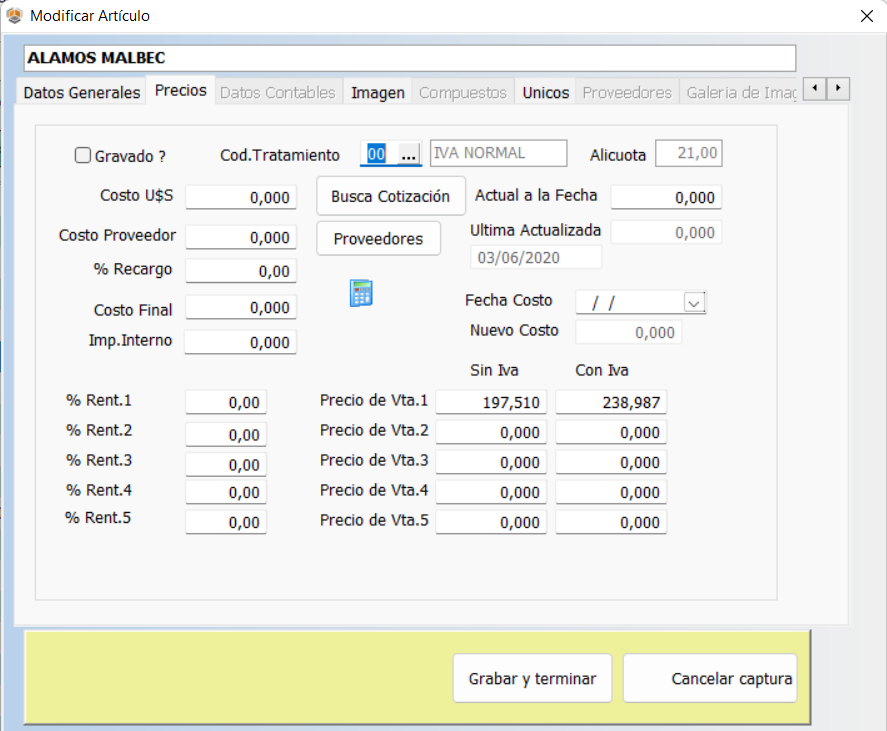Focus the Costo U$S input field

coord(241,198)
